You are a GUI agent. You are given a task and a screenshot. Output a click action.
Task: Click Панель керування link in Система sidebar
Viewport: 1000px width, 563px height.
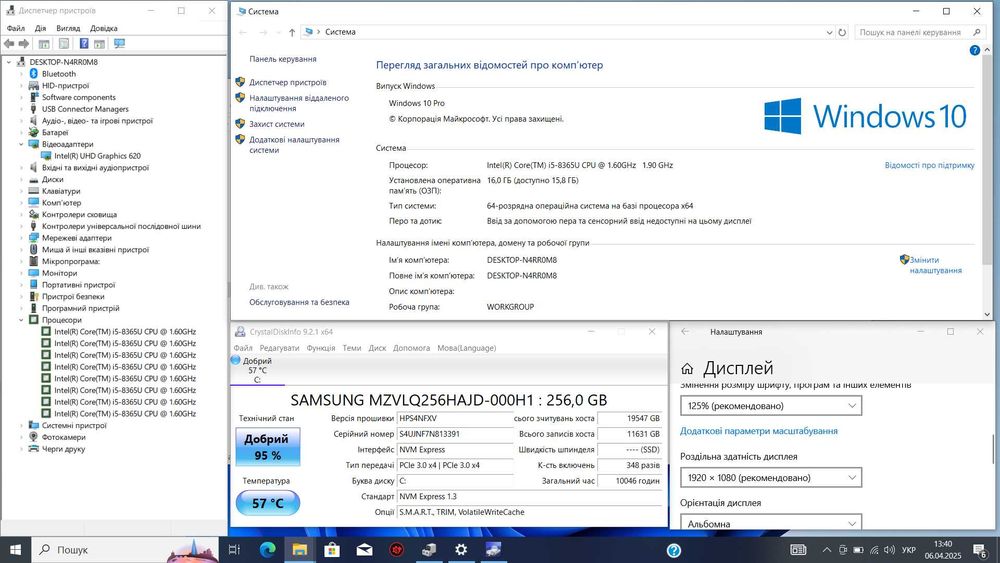[283, 59]
